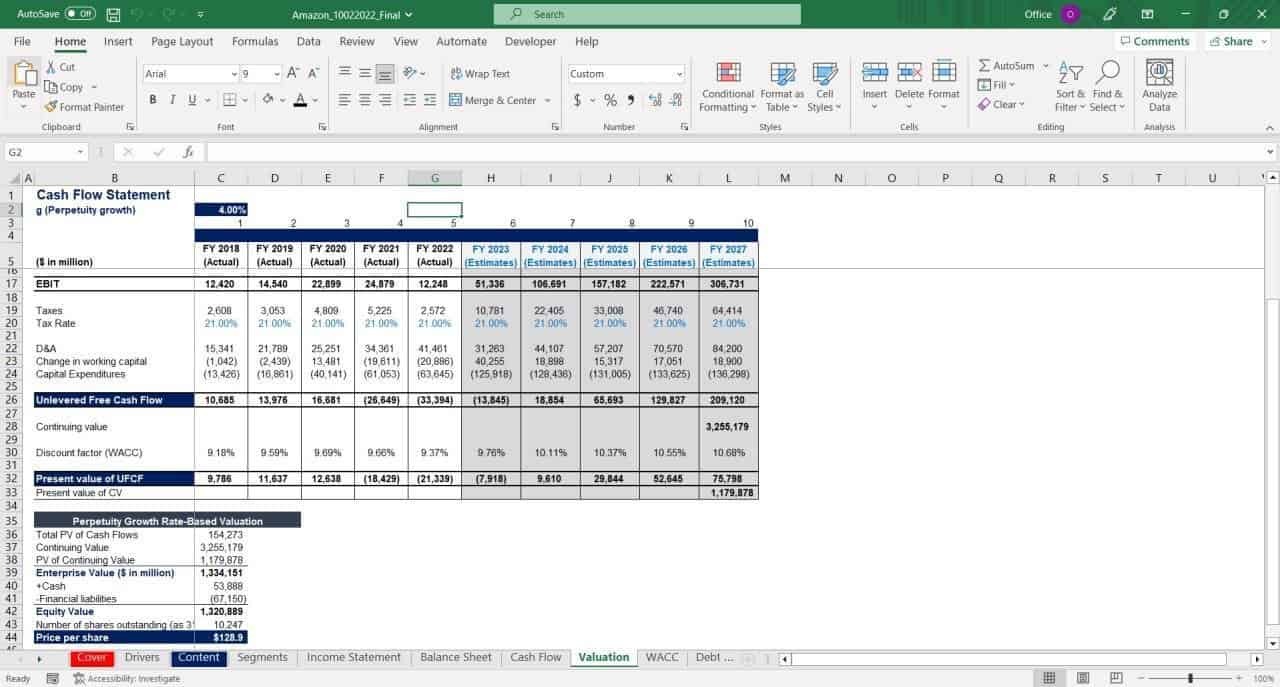The height and width of the screenshot is (687, 1280).
Task: Open Format as Table gallery
Action: [783, 87]
